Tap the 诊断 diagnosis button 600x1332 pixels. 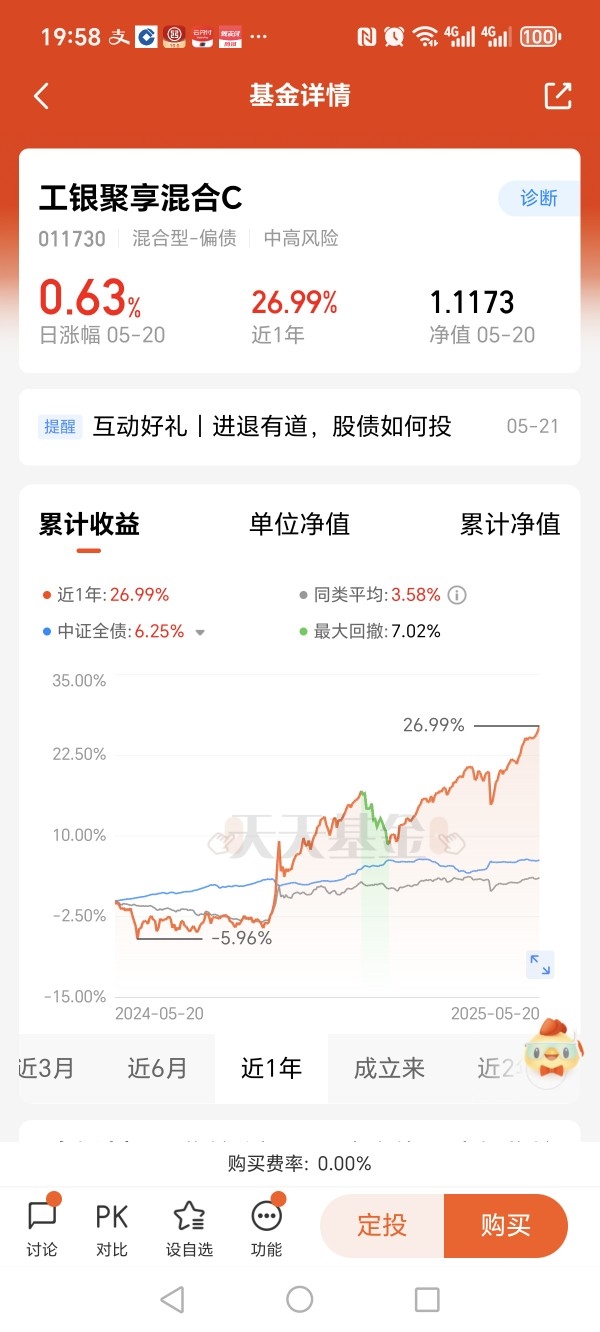(x=539, y=198)
